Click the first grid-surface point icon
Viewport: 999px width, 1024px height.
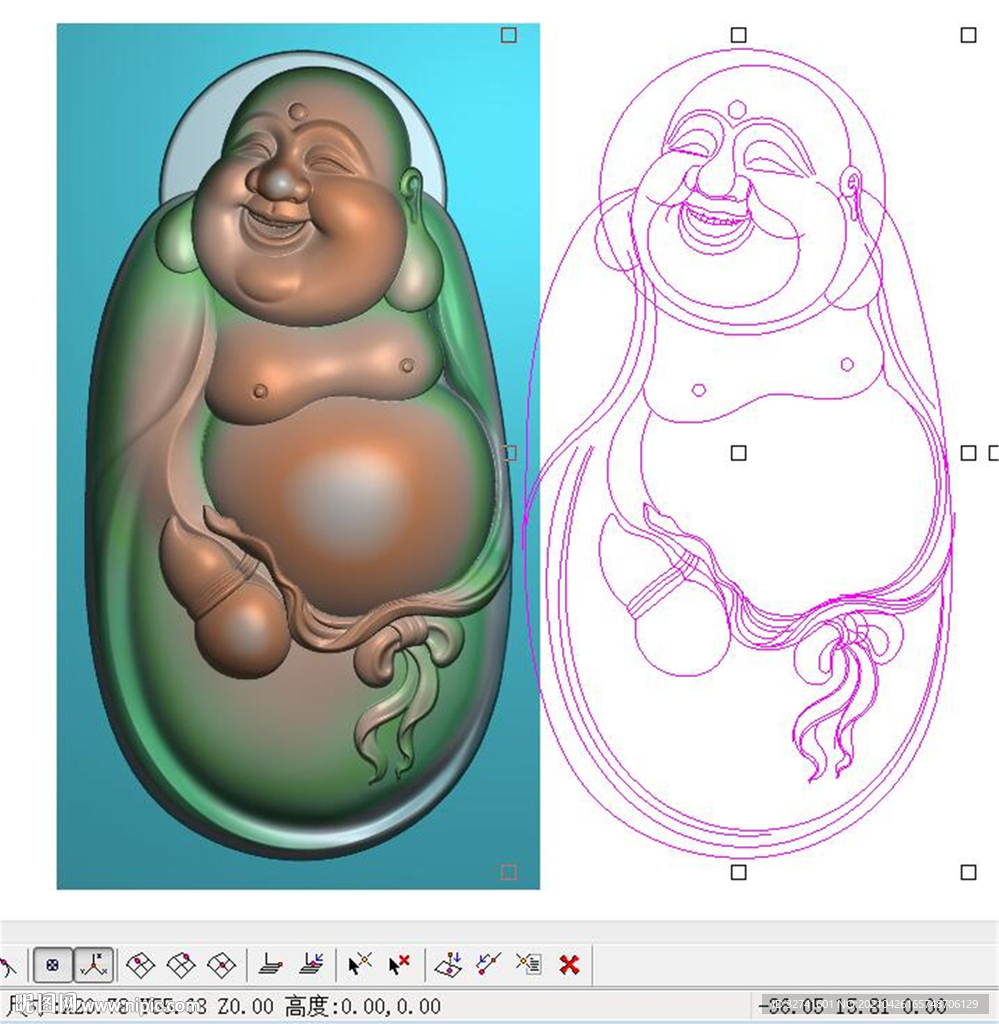[x=140, y=966]
